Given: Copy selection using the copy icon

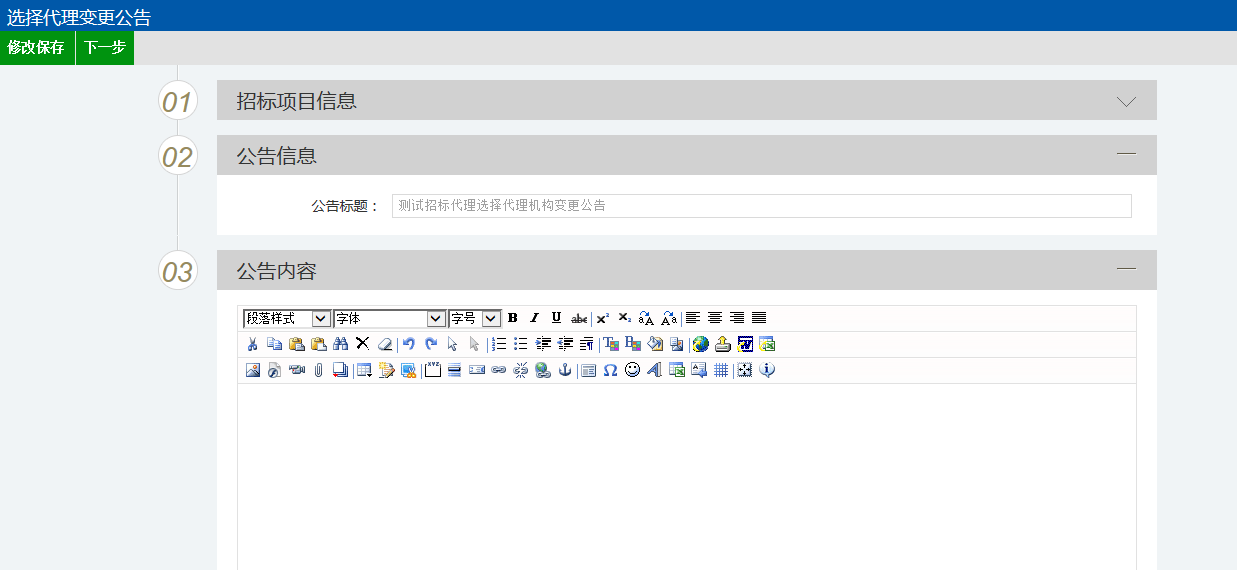Looking at the screenshot, I should coord(274,344).
